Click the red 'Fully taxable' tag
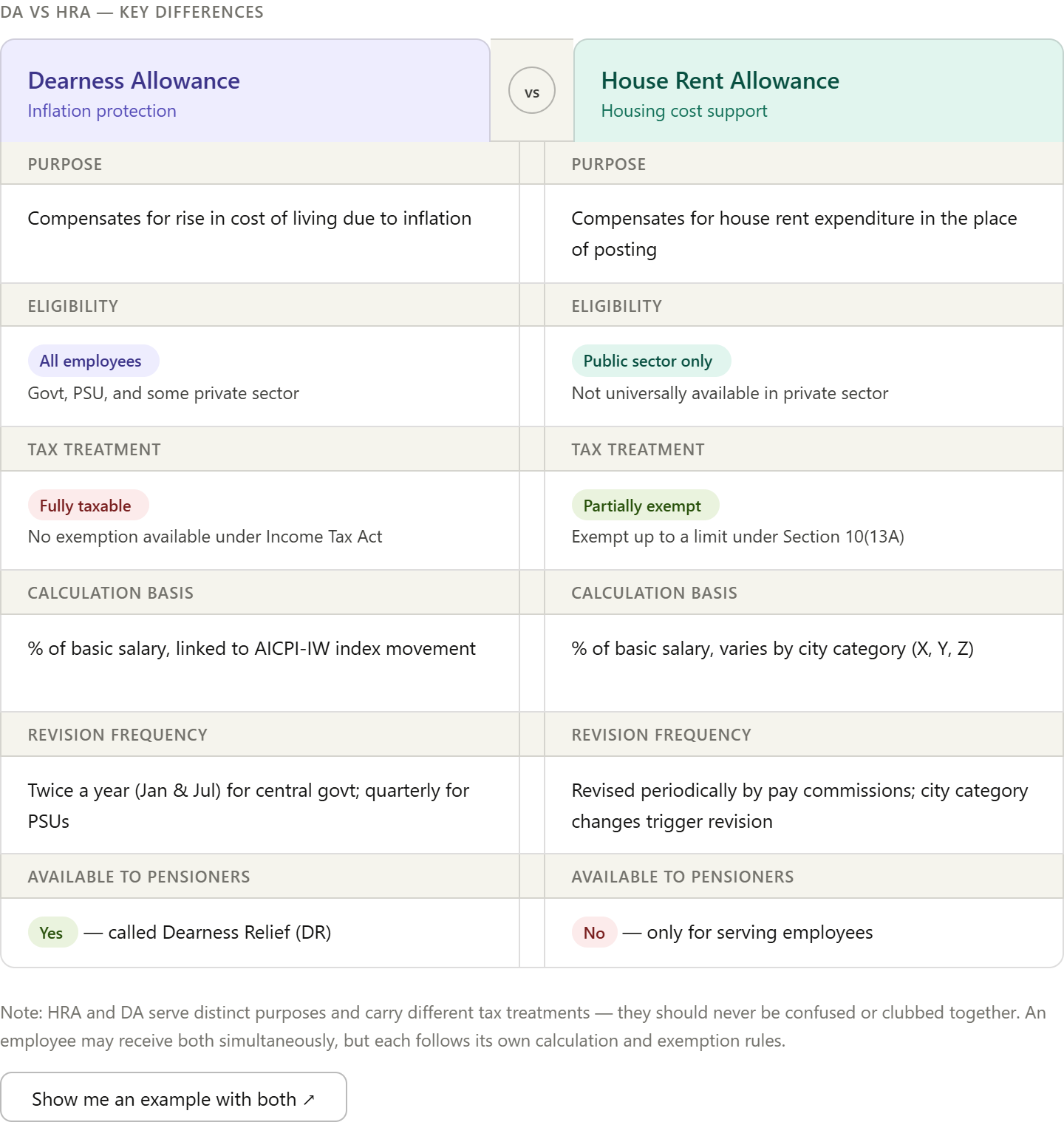Image resolution: width=1064 pixels, height=1122 pixels. tap(88, 506)
